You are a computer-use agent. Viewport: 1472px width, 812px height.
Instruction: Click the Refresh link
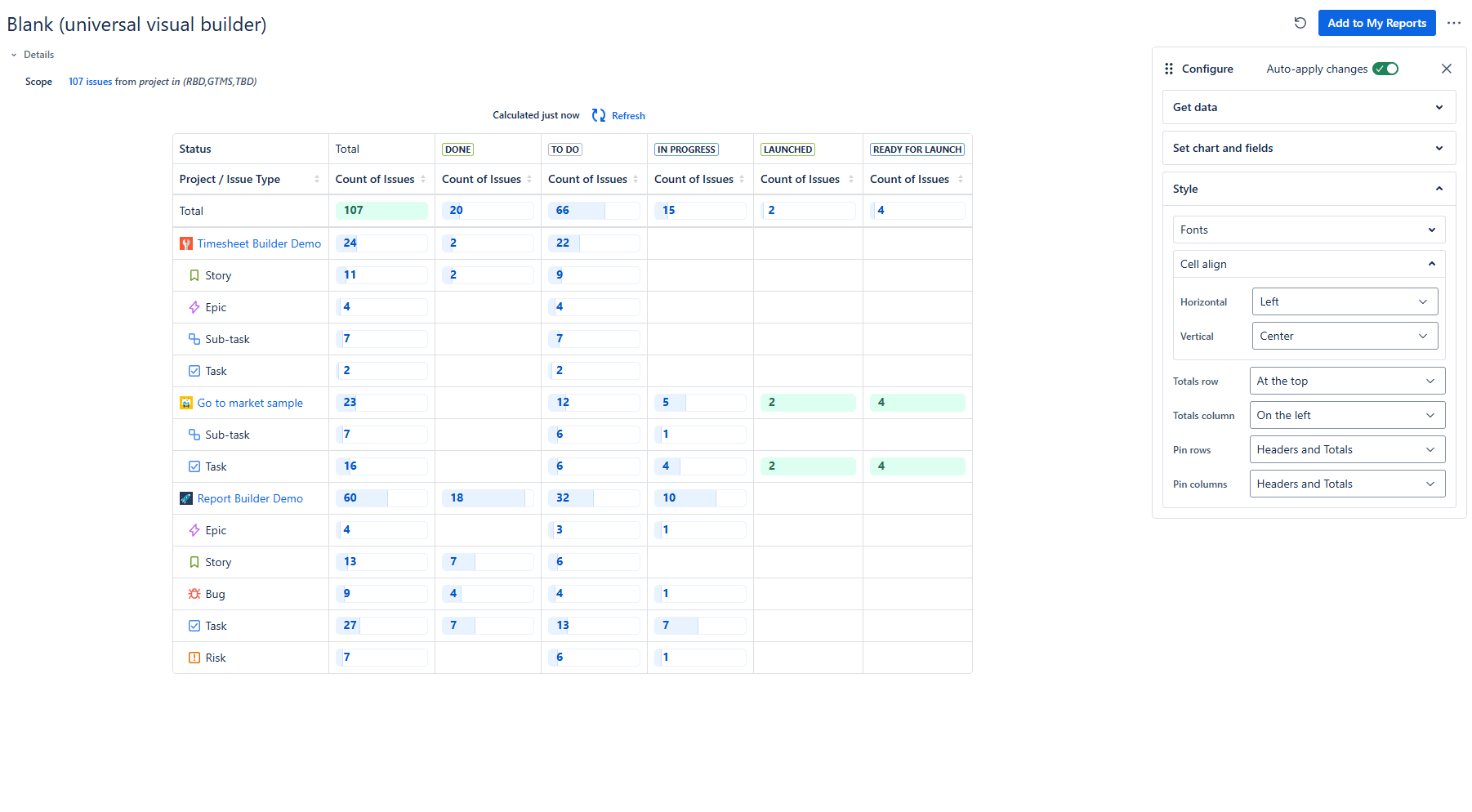click(x=628, y=115)
